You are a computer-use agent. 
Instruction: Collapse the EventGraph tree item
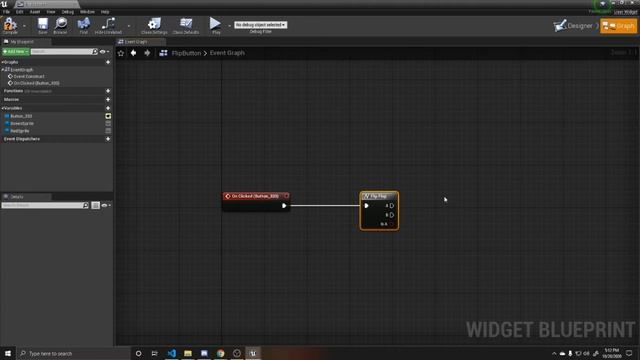(3, 70)
